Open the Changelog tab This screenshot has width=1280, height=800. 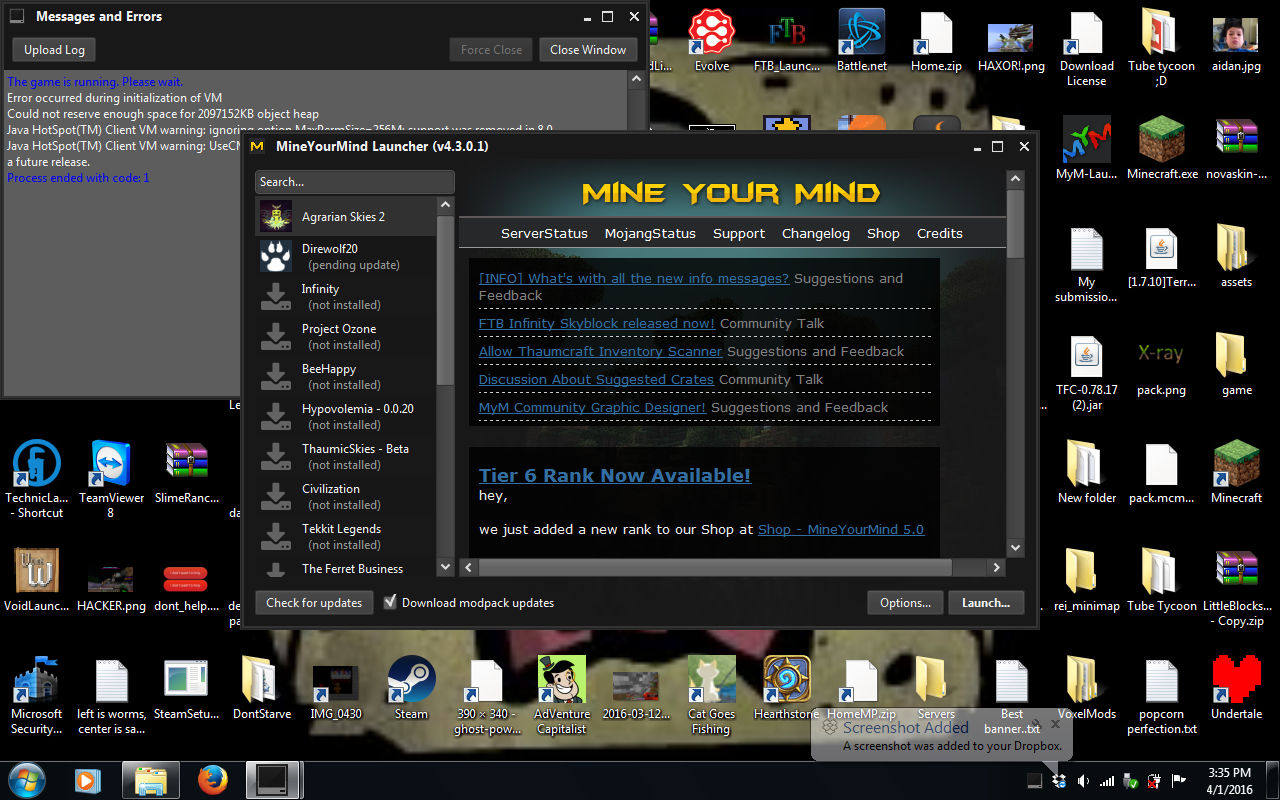point(816,233)
